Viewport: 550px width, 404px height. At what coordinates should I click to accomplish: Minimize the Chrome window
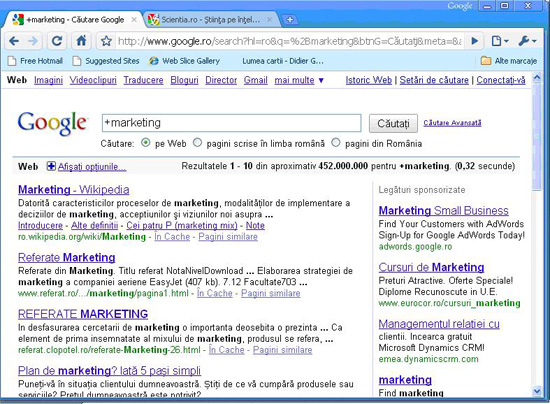[487, 6]
